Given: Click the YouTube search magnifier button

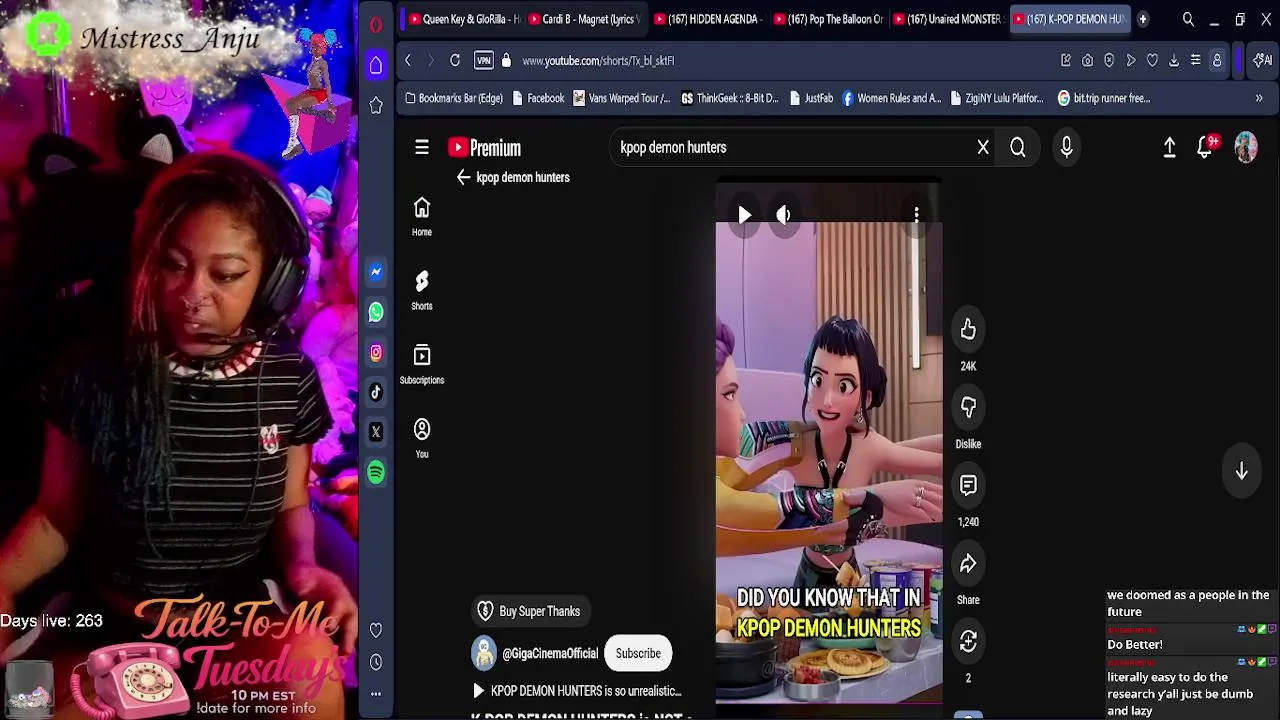Looking at the screenshot, I should 1017,148.
